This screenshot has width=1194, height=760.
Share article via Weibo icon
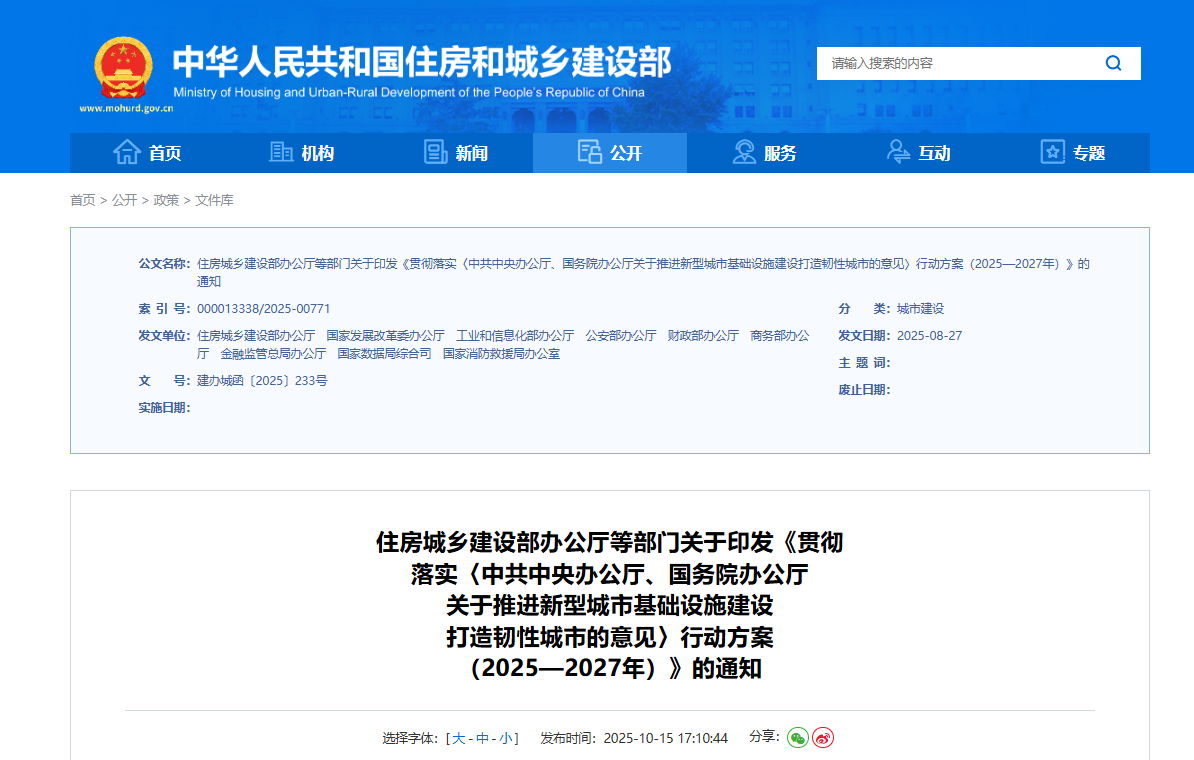pyautogui.click(x=822, y=737)
